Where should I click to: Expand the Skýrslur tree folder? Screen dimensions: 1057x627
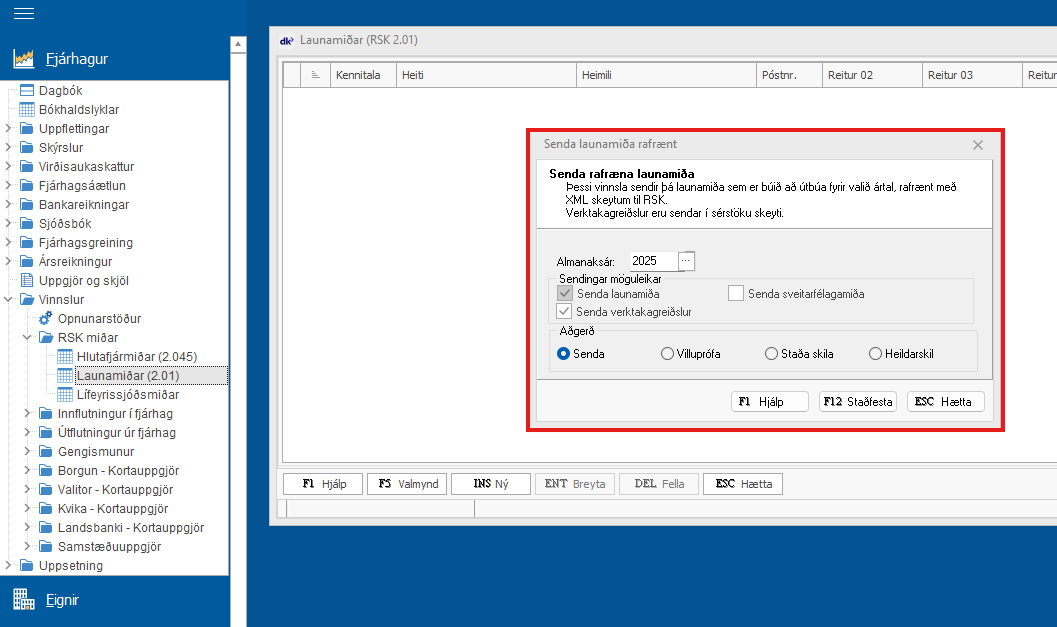pyautogui.click(x=9, y=147)
